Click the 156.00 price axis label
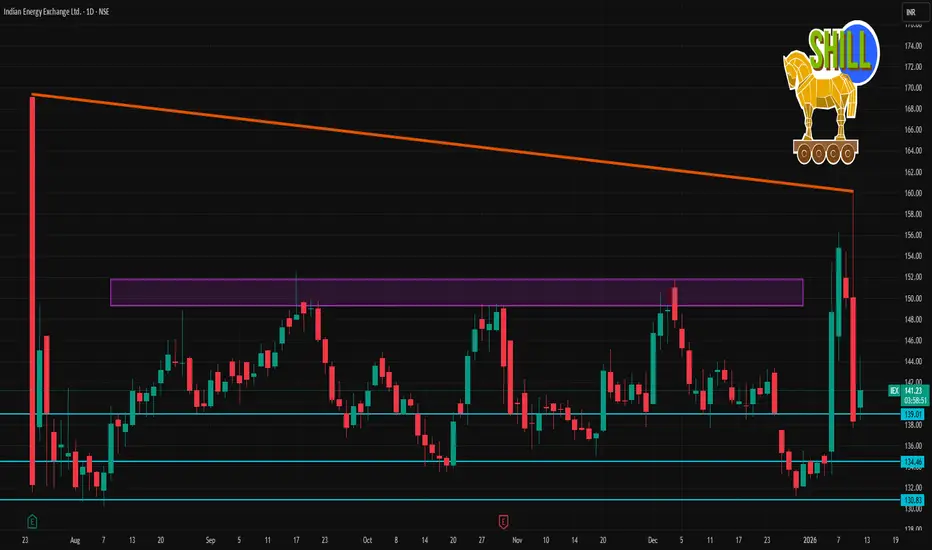Image resolution: width=932 pixels, height=550 pixels. coord(914,235)
